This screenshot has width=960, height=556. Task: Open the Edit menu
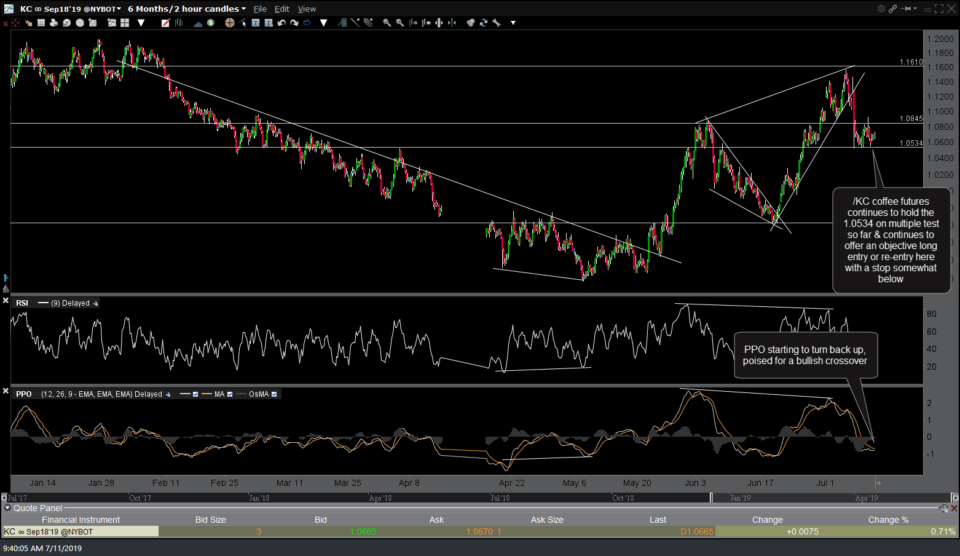tap(283, 9)
